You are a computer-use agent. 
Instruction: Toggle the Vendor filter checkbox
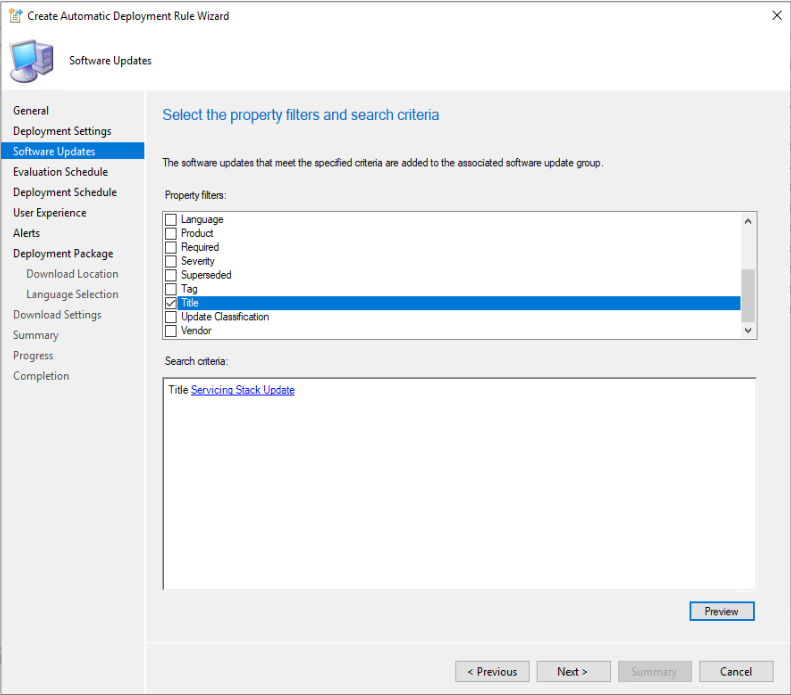point(171,331)
